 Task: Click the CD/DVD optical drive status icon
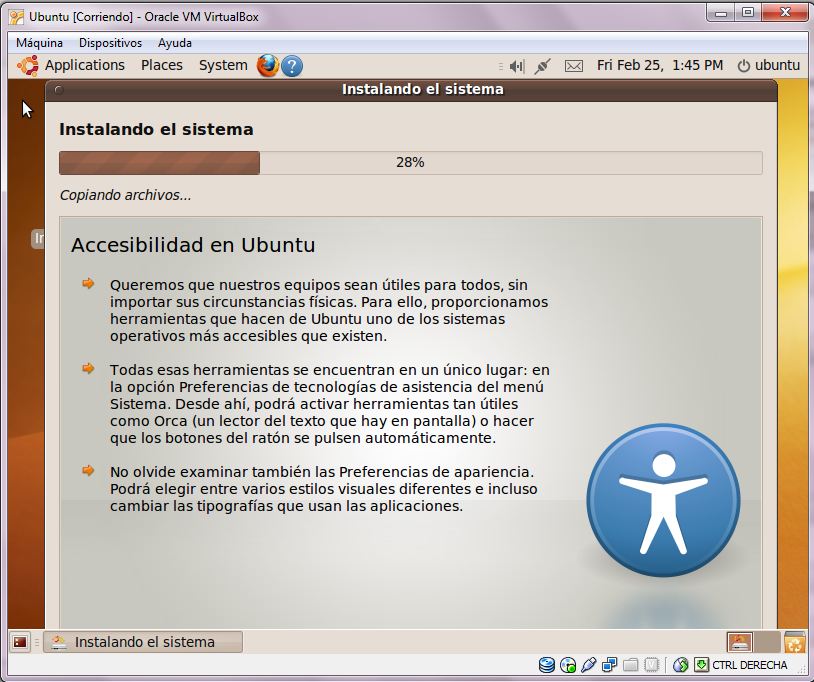click(568, 665)
